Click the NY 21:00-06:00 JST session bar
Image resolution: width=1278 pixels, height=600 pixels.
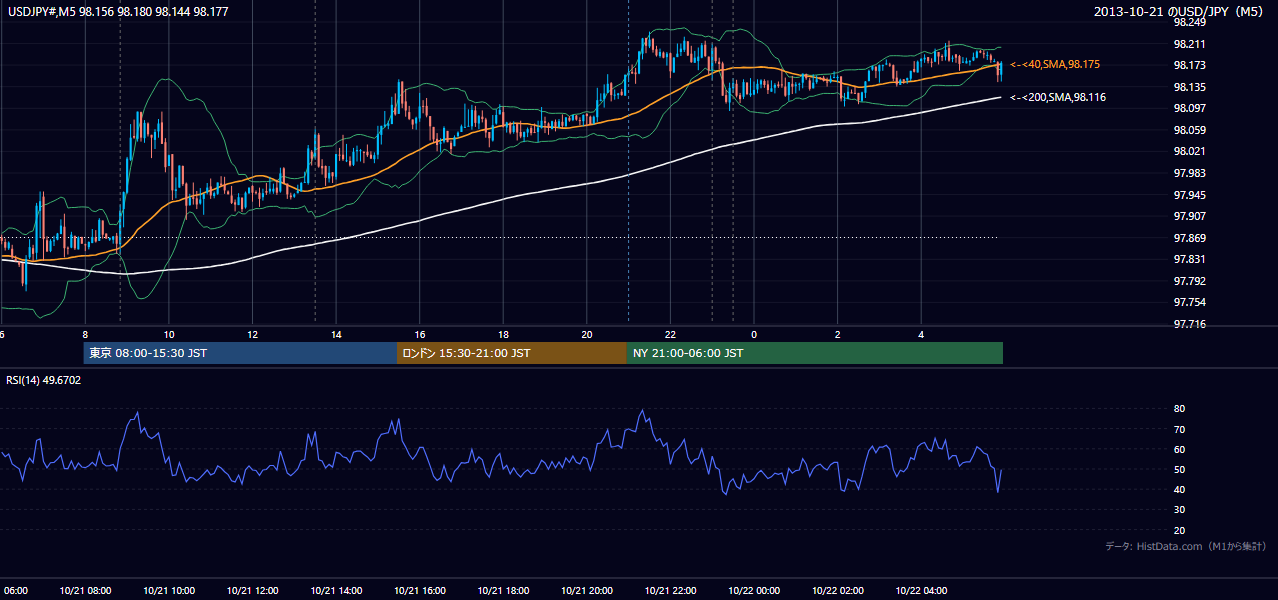click(x=815, y=353)
